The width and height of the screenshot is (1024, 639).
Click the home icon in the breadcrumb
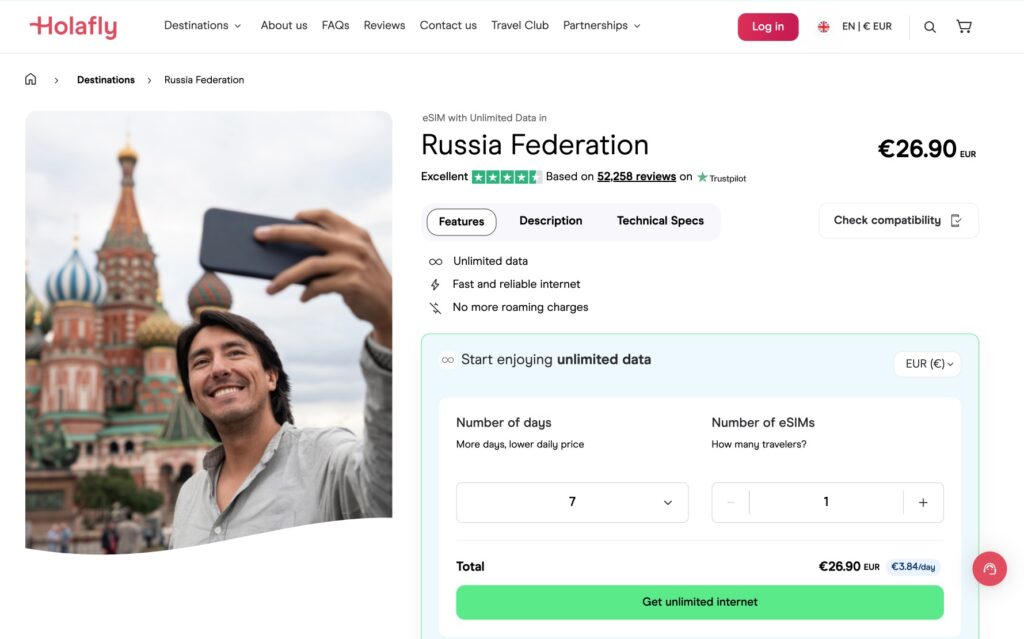(30, 79)
